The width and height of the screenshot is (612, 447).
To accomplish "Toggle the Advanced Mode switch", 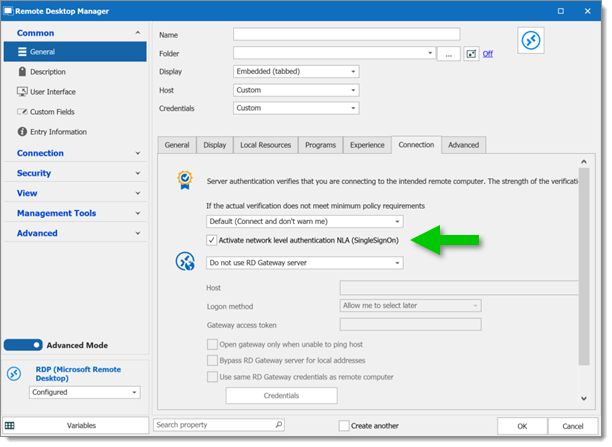I will click(x=23, y=345).
